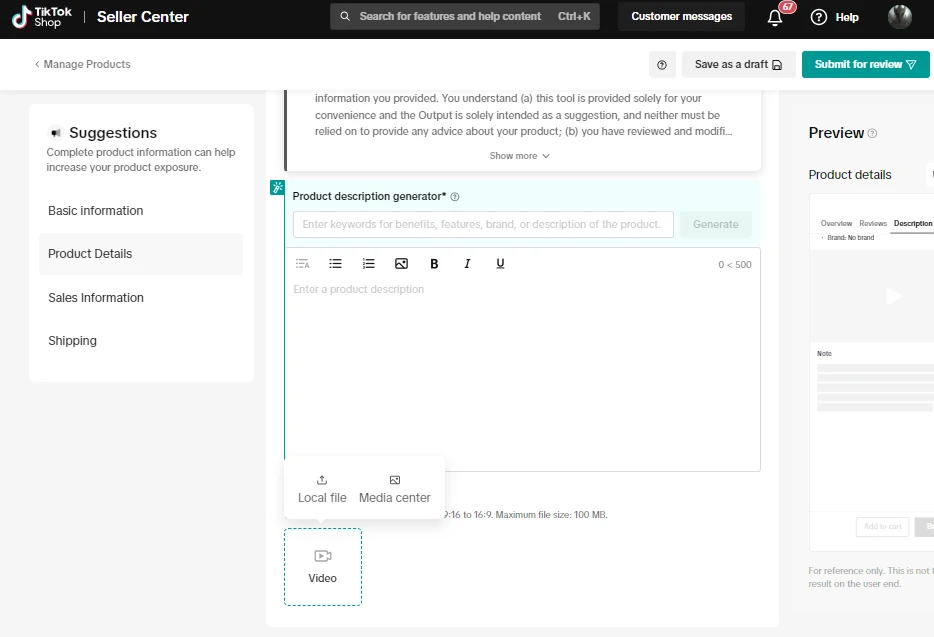This screenshot has height=637, width=934.
Task: Click the text format icon in editor
Action: 302,264
